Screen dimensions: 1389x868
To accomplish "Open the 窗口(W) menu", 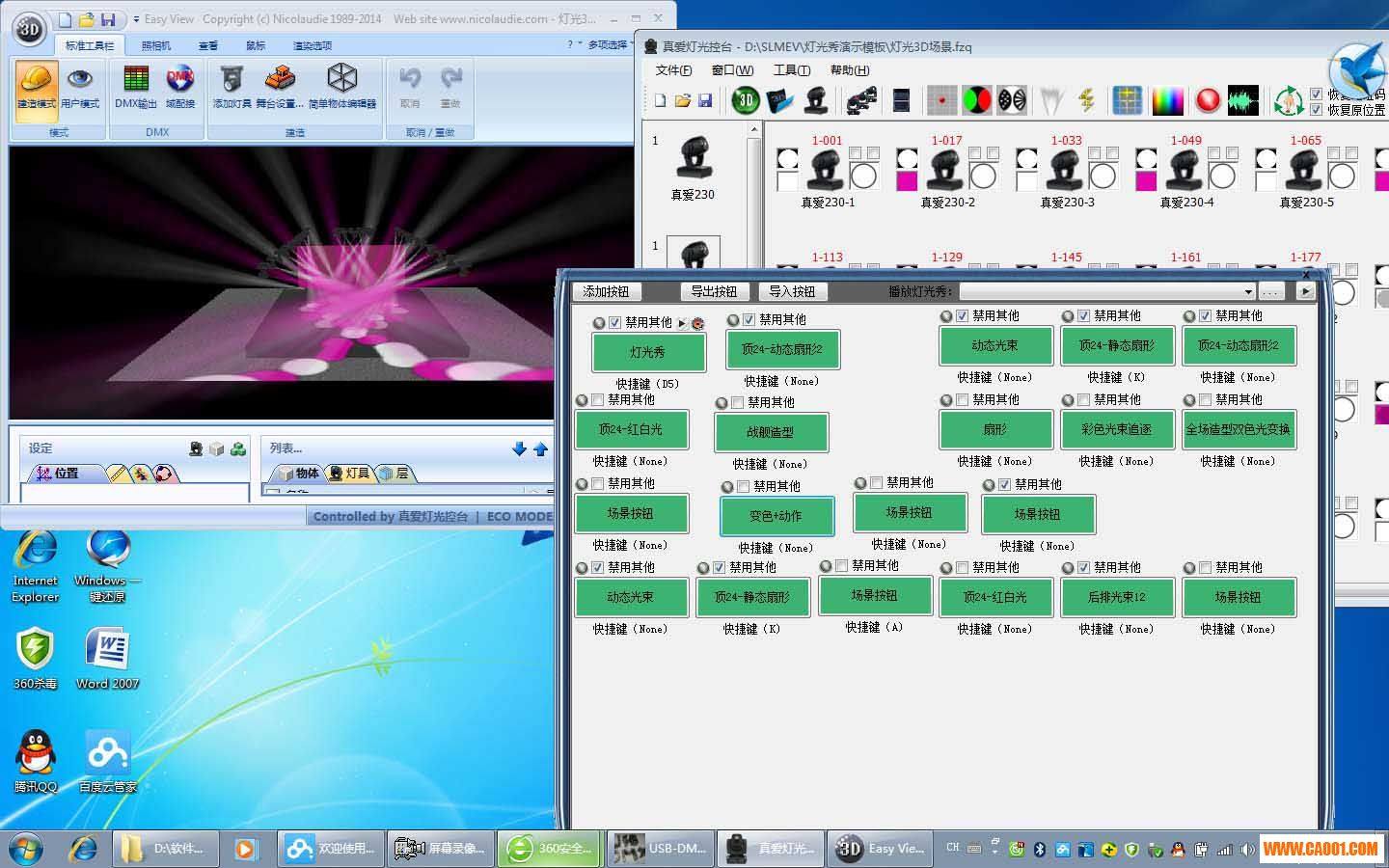I will 732,70.
